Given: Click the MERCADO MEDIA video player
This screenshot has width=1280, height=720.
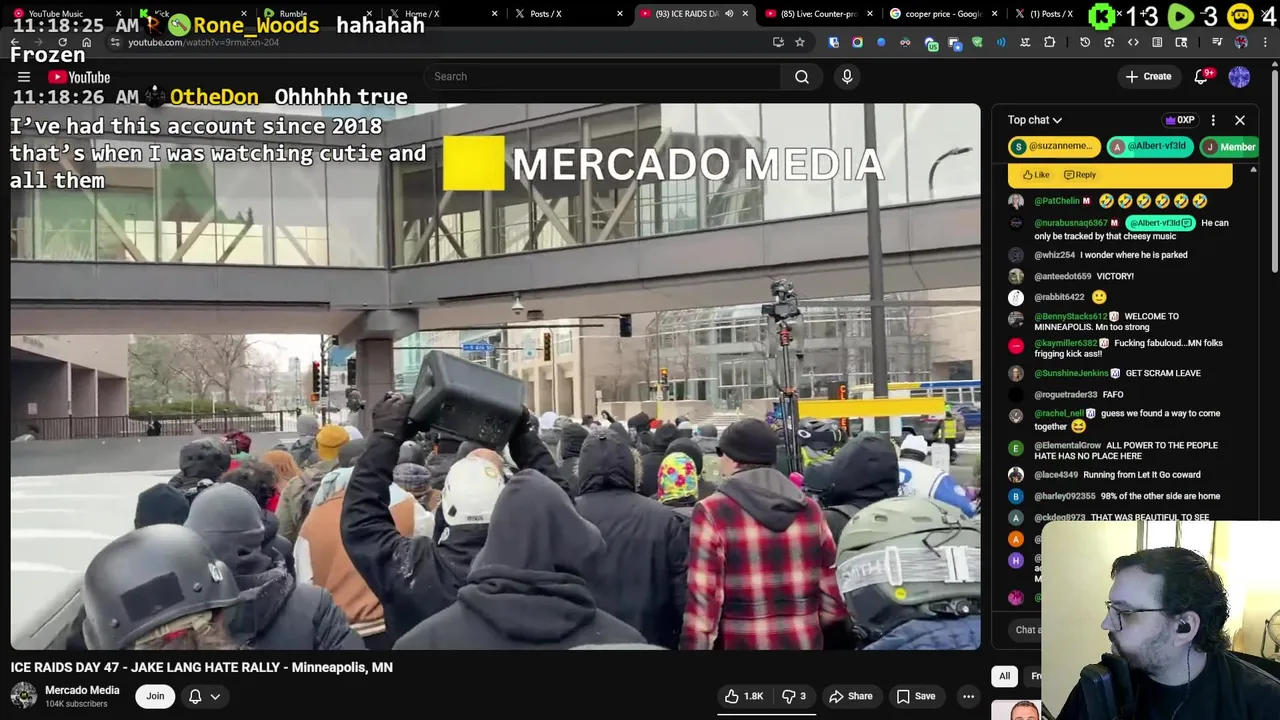Looking at the screenshot, I should click(496, 377).
